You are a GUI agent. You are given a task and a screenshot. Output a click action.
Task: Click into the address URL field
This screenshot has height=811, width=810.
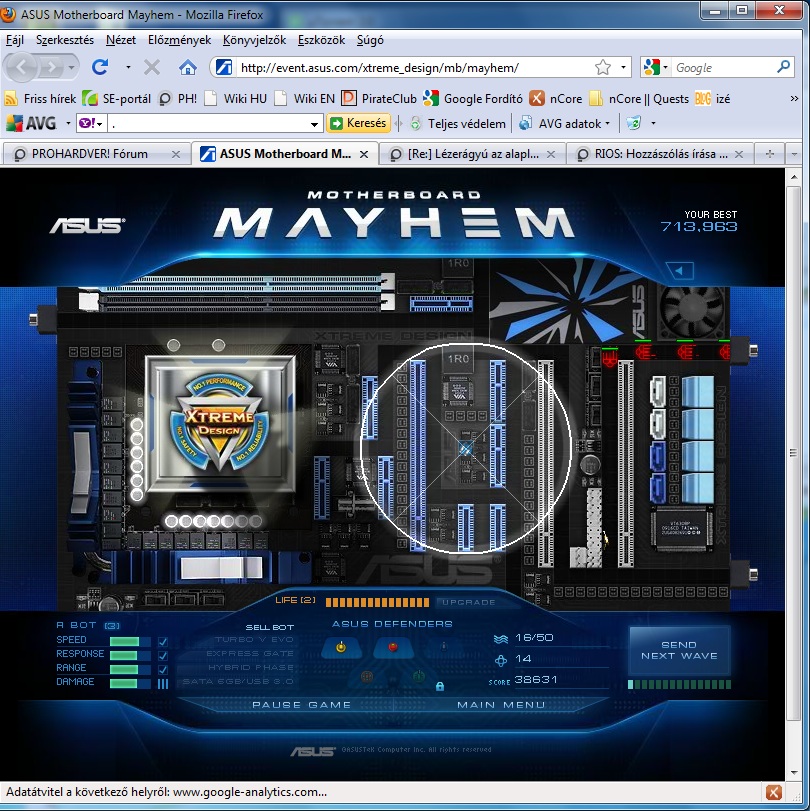(414, 67)
